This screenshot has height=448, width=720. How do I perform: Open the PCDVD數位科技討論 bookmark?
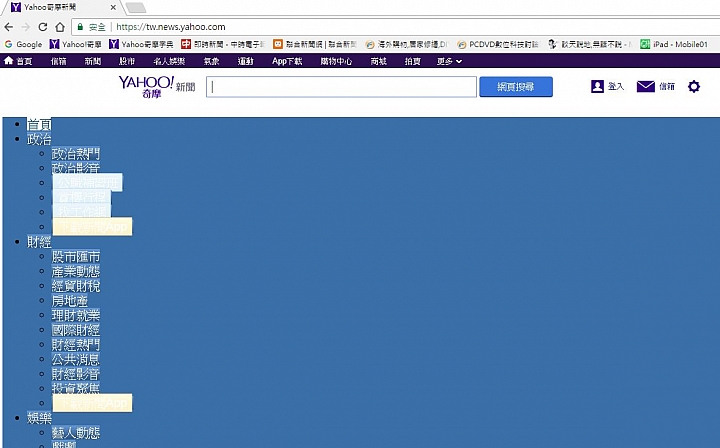(x=498, y=44)
